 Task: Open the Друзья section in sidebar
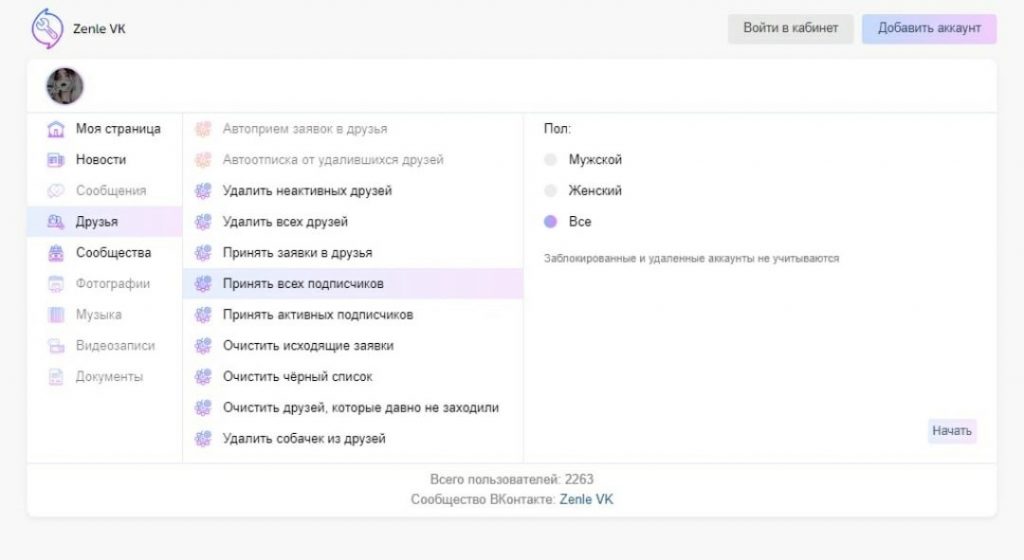[x=97, y=222]
